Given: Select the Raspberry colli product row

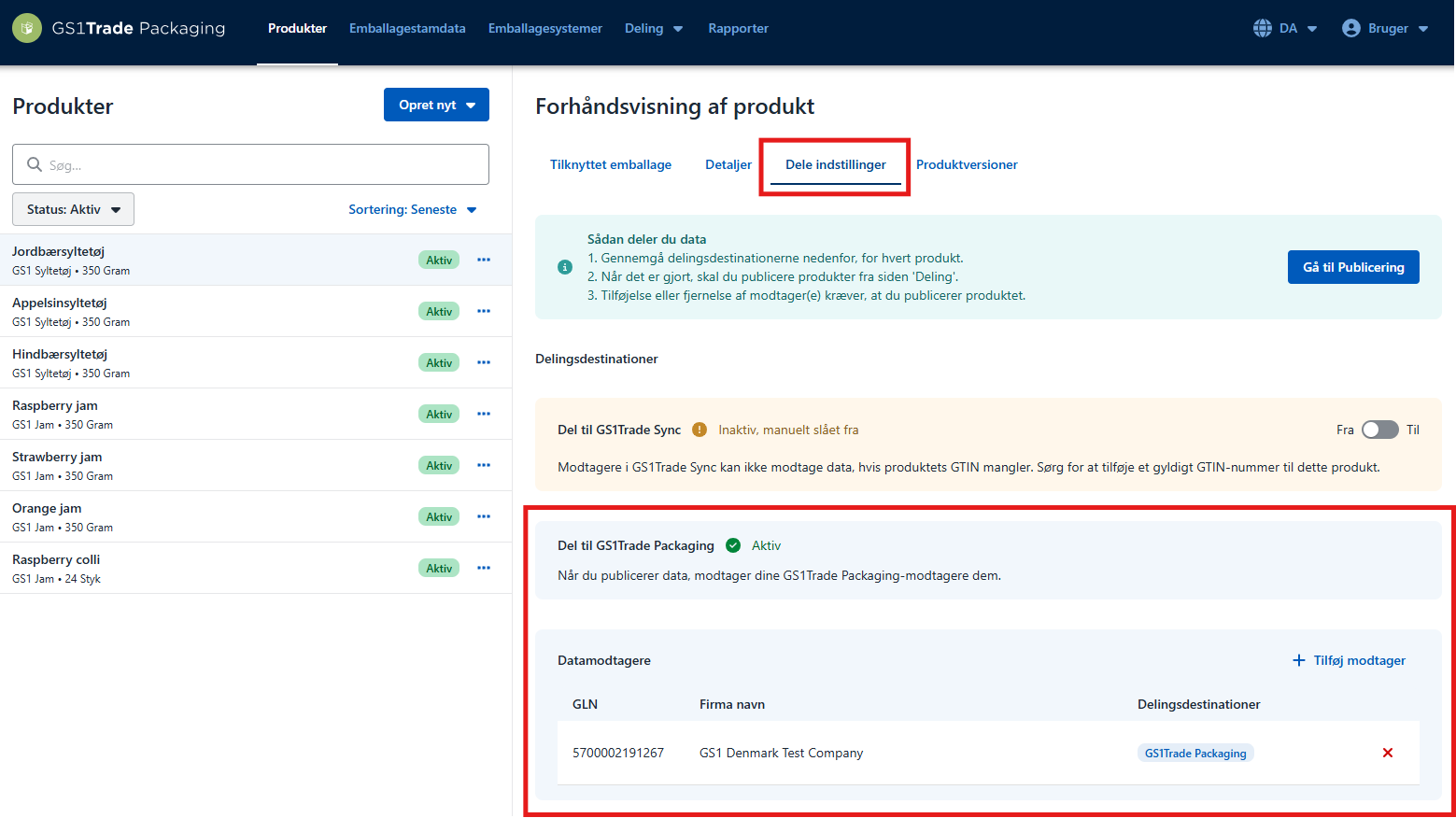Looking at the screenshot, I should [x=256, y=568].
